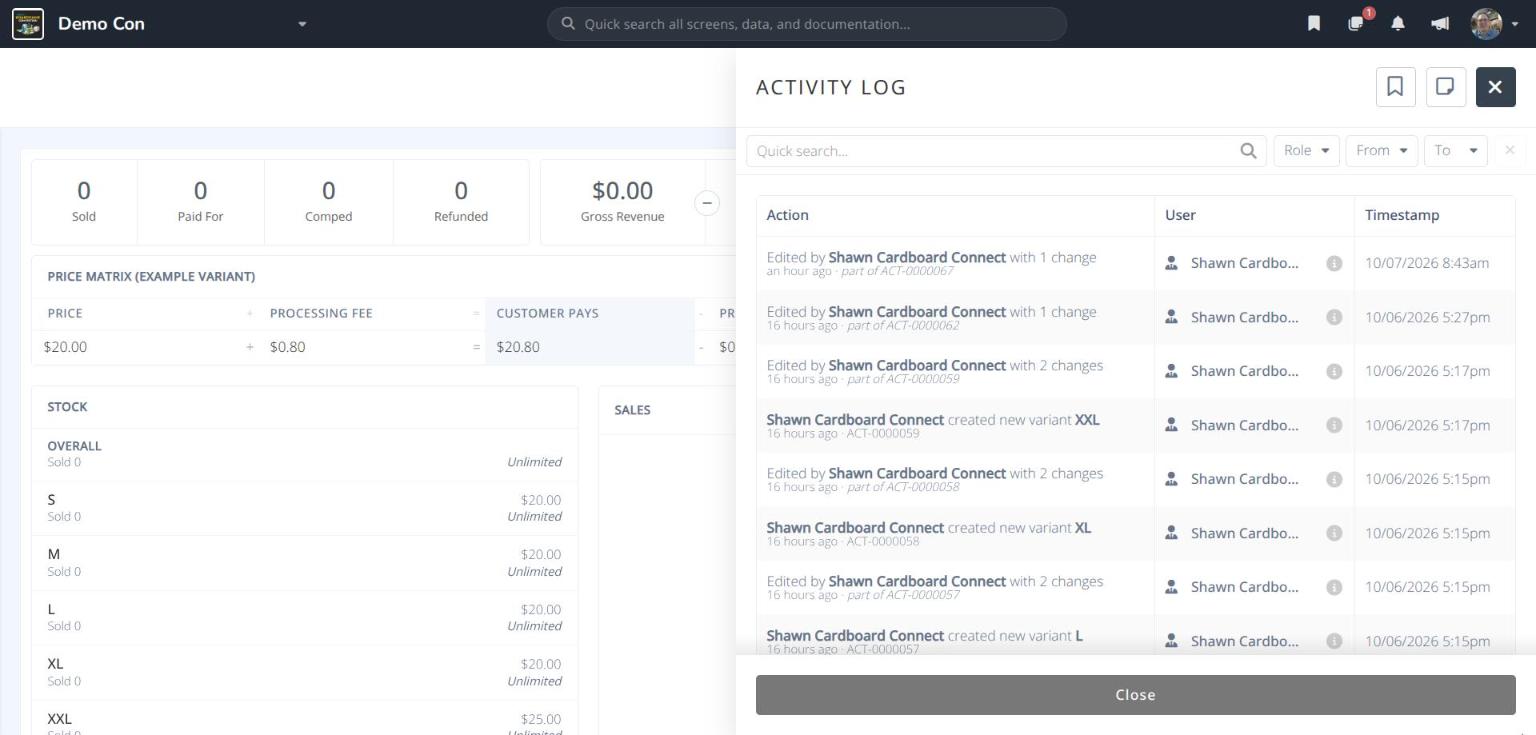Open the windows icon with red badge

[x=1356, y=23]
